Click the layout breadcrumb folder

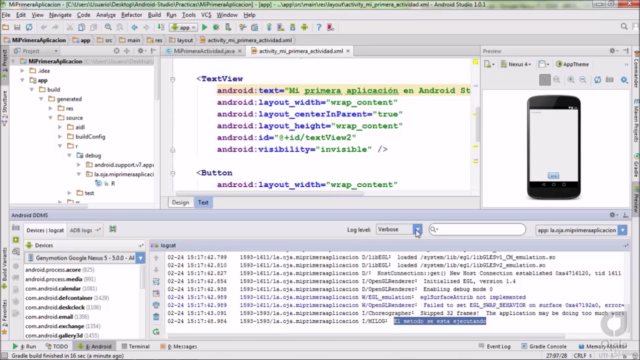181,40
